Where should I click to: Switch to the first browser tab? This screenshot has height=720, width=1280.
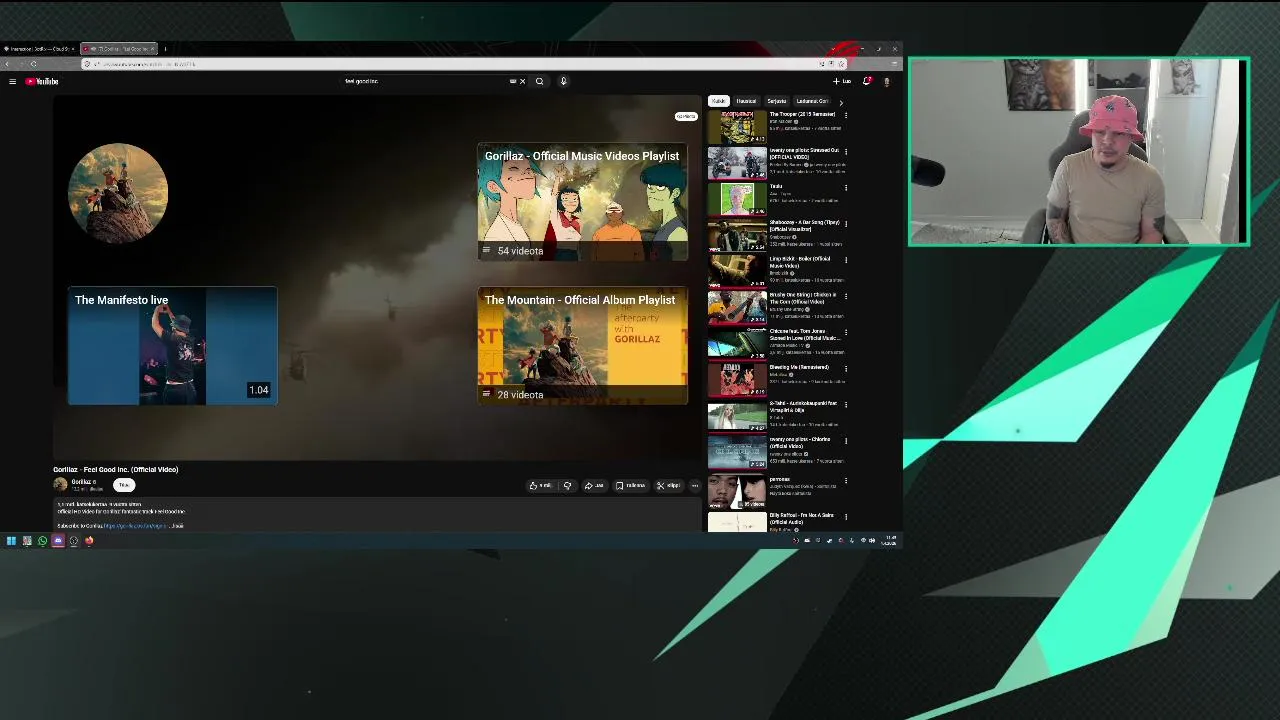click(39, 48)
